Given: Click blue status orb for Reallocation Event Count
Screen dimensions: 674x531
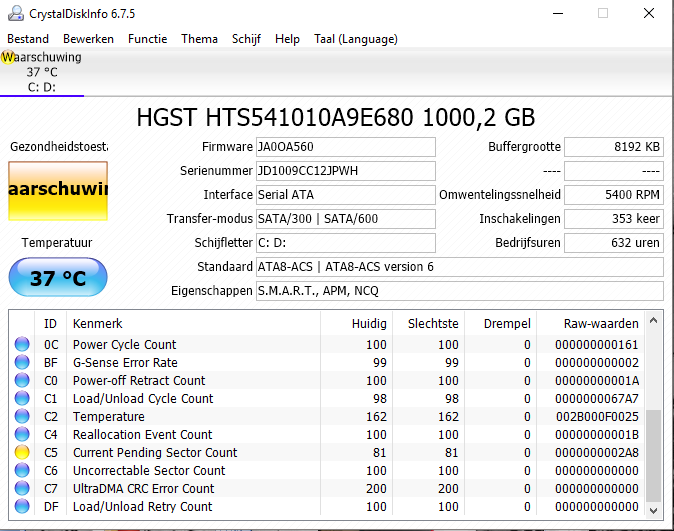Looking at the screenshot, I should coord(22,435).
